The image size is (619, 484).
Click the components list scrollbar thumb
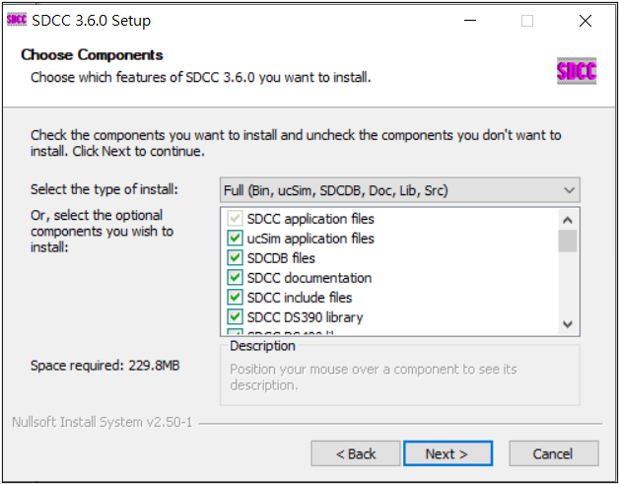pos(568,240)
